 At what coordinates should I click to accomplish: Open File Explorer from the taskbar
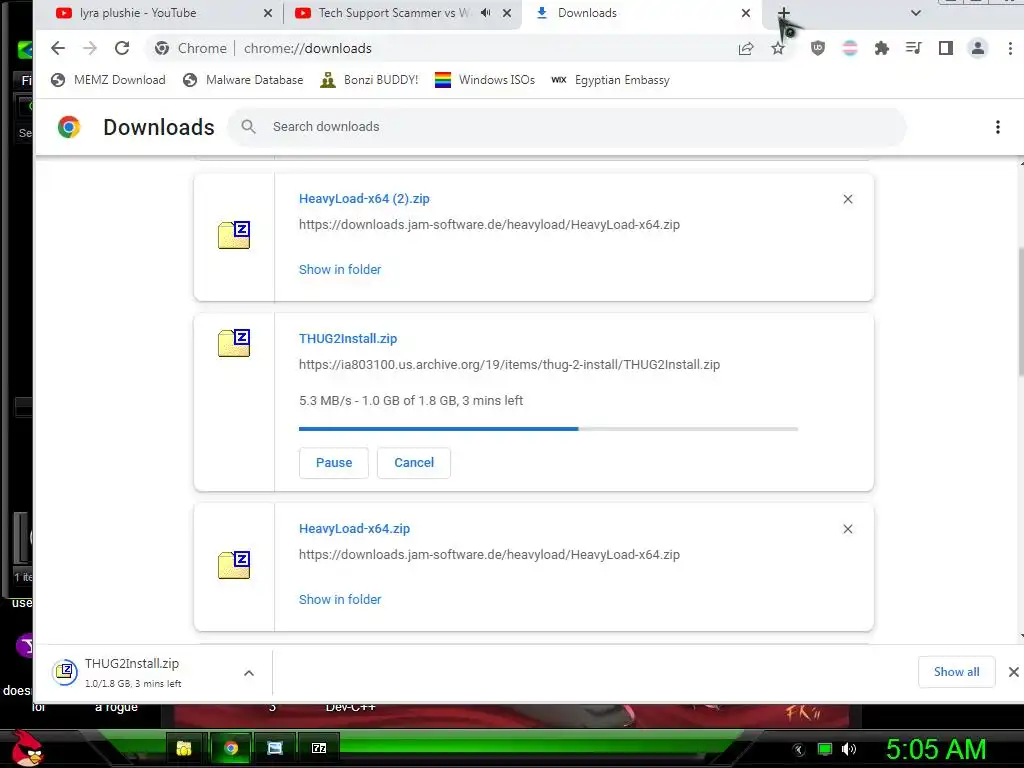(184, 748)
